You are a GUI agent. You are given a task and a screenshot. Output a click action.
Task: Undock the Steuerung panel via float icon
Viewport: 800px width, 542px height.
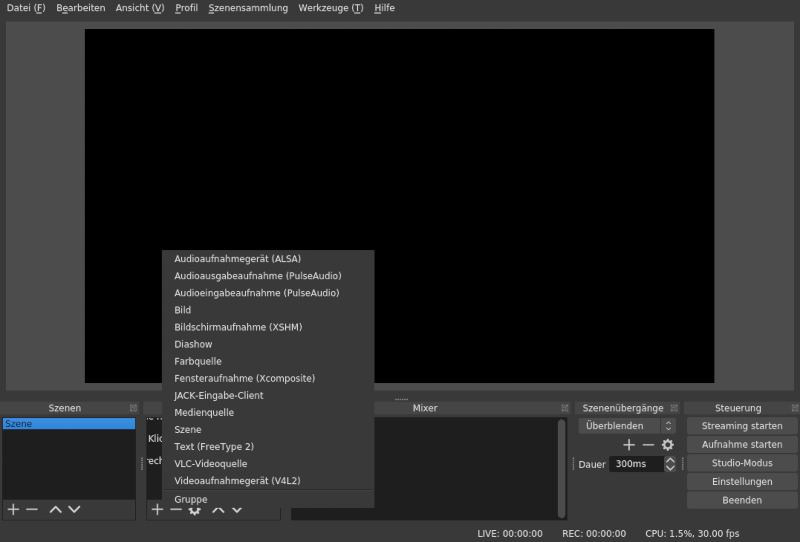pyautogui.click(x=795, y=408)
